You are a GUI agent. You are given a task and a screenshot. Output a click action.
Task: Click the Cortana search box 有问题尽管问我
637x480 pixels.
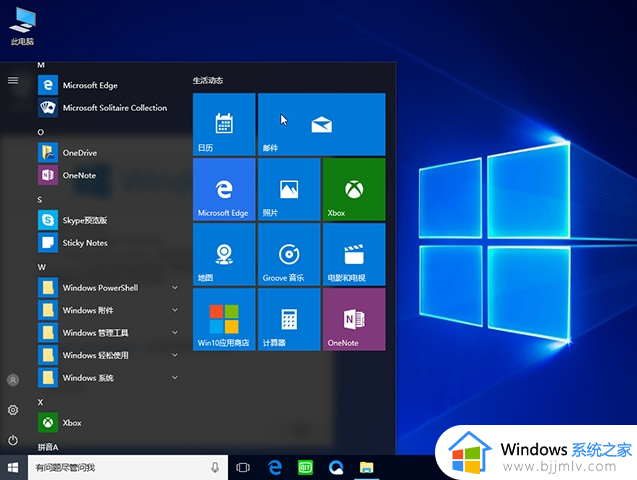click(128, 467)
